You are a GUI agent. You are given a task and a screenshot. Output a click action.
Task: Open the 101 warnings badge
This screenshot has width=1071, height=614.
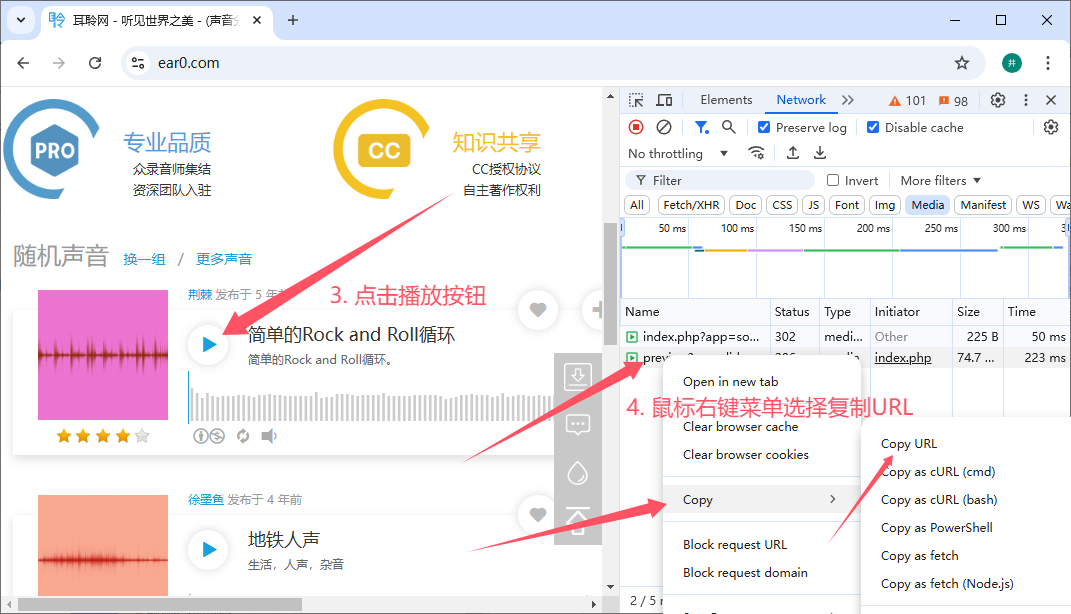(907, 101)
